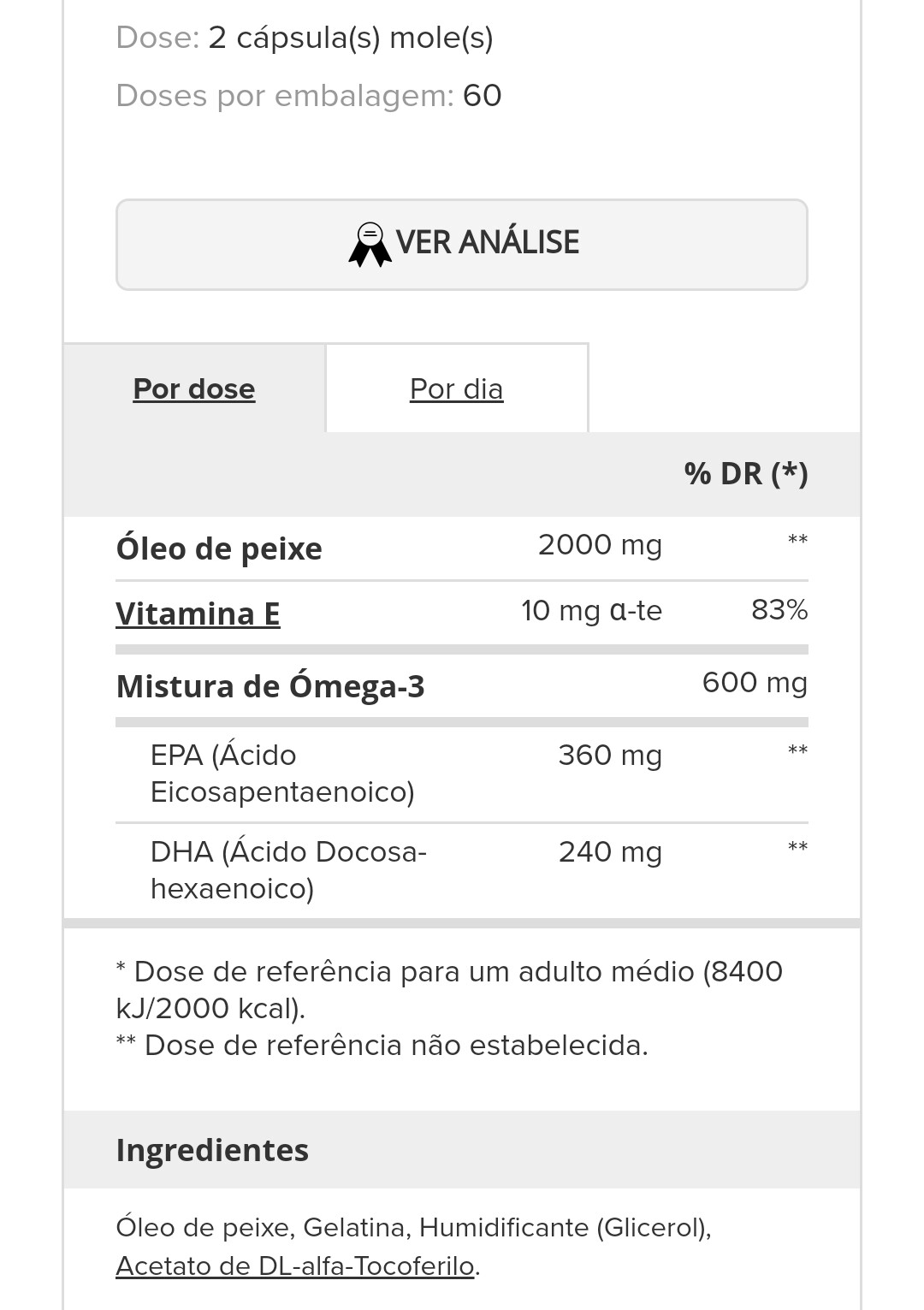Viewport: 924px width, 1310px height.
Task: Click the award ribbon icon
Action: 370,245
